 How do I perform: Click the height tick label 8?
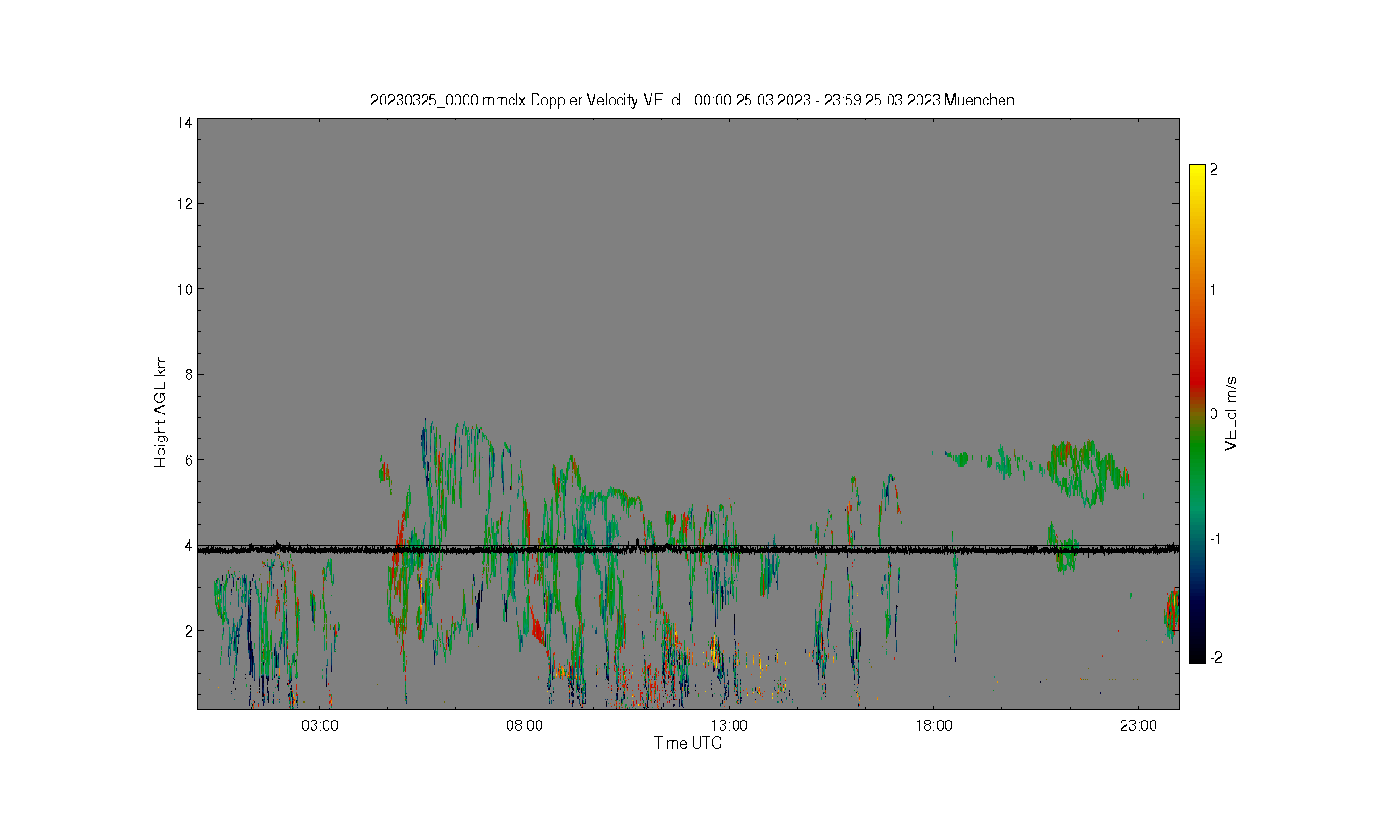(x=189, y=374)
